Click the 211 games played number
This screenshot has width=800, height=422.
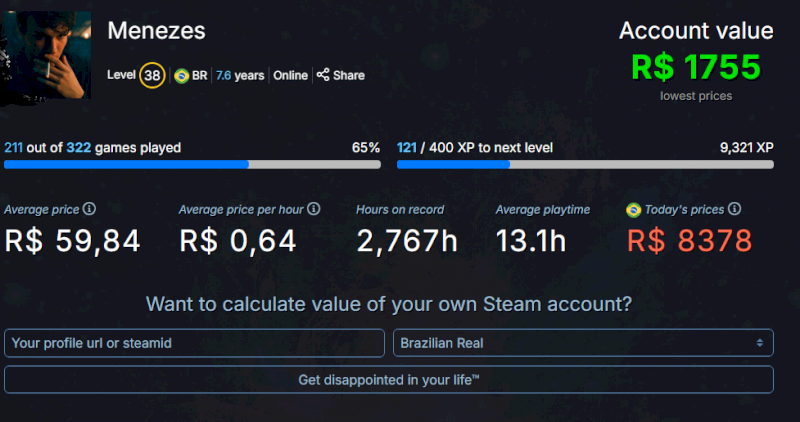14,148
